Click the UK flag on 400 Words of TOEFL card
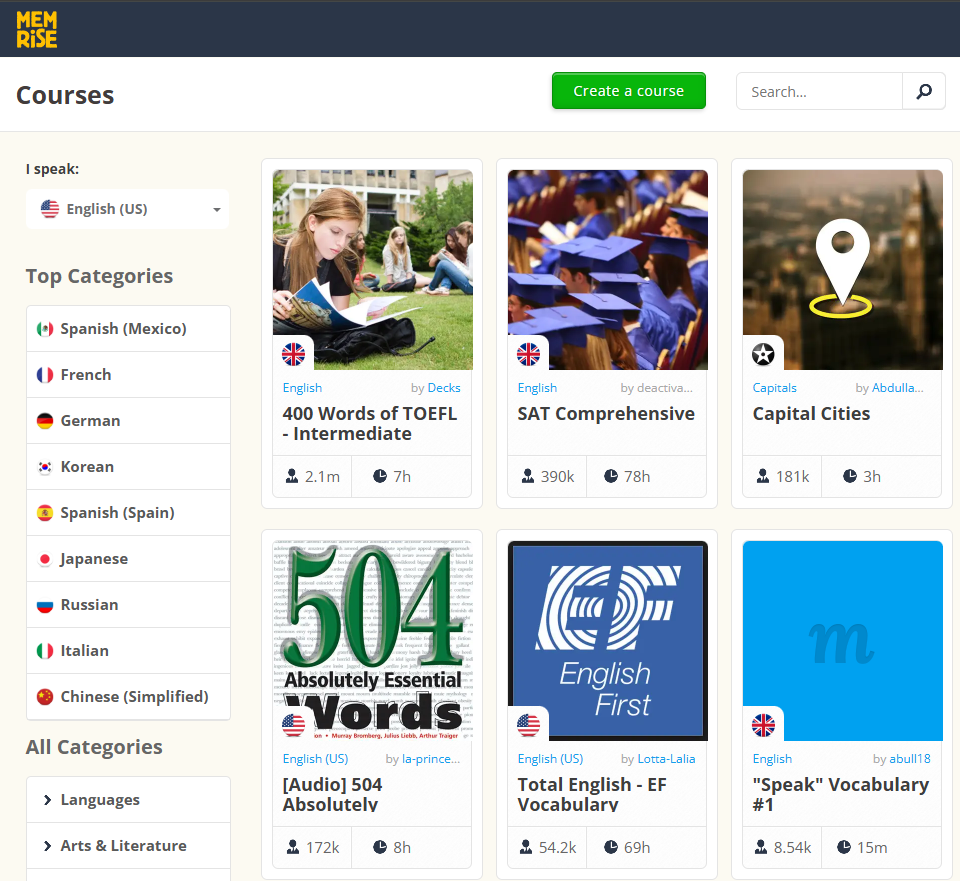 [293, 354]
